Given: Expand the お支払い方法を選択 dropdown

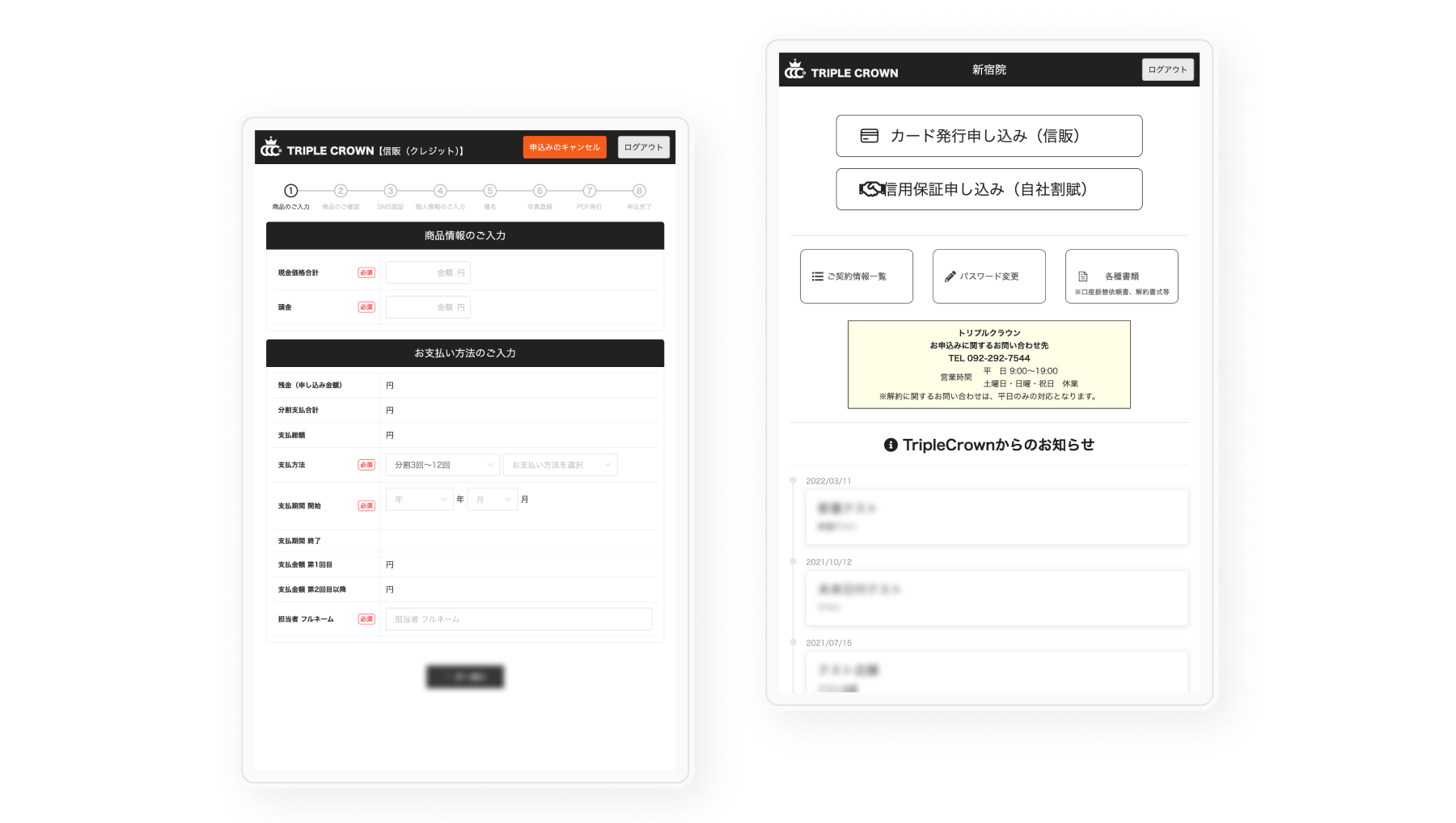Looking at the screenshot, I should pos(560,465).
